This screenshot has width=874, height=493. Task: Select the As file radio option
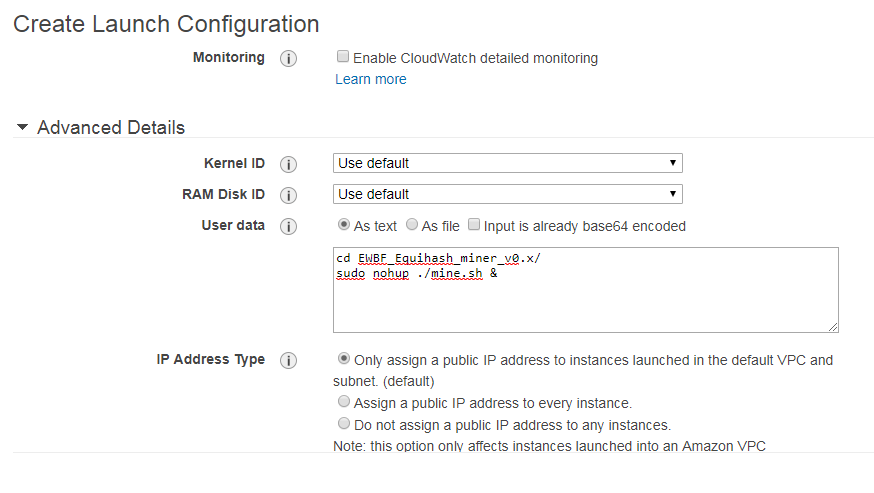pos(412,225)
